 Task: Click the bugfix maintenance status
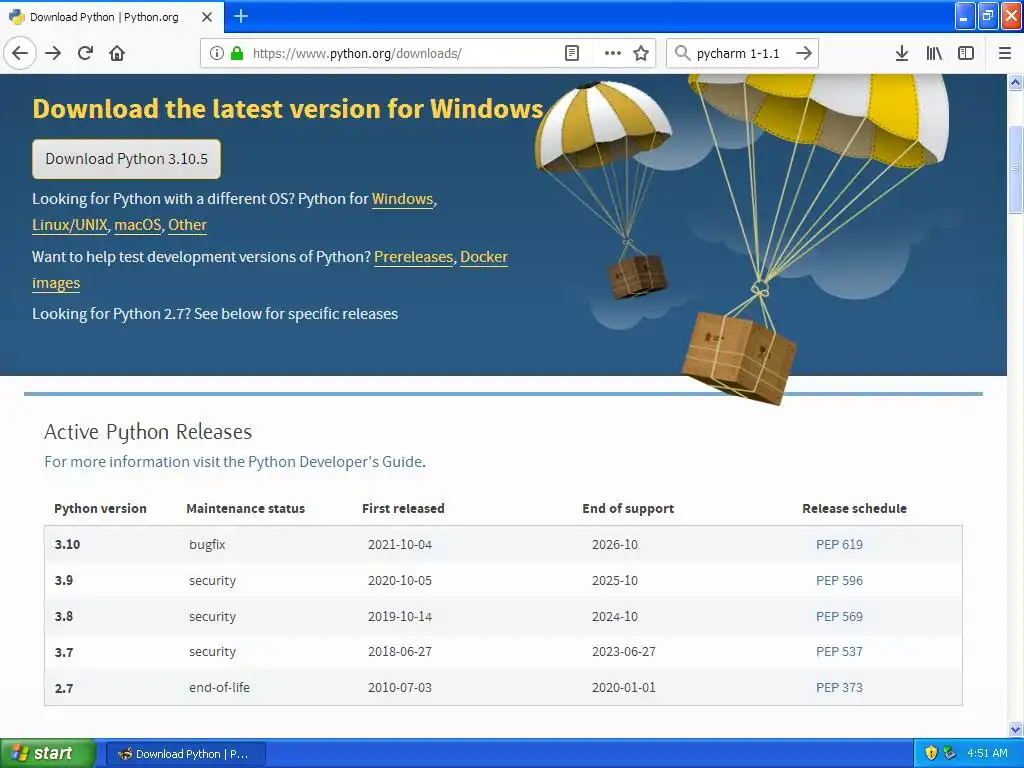pyautogui.click(x=207, y=545)
